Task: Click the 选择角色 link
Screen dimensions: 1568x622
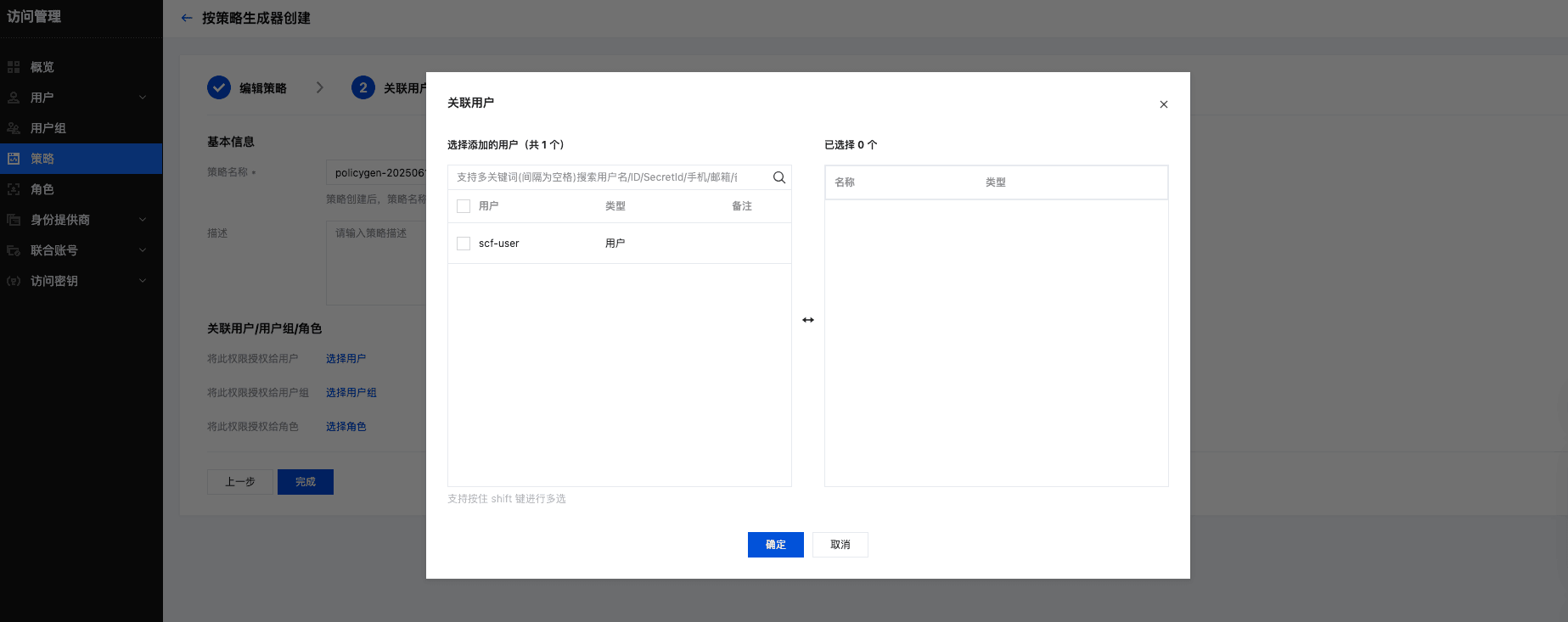Action: [x=346, y=427]
